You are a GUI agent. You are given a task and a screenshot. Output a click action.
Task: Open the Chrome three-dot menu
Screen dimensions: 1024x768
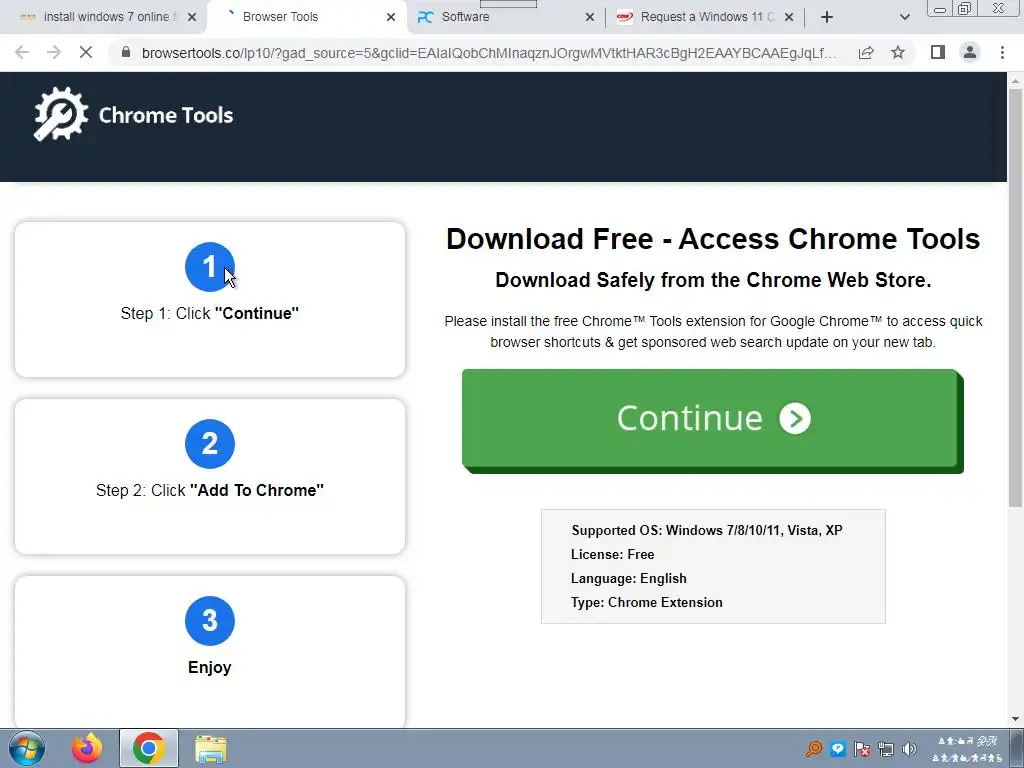tap(1002, 52)
